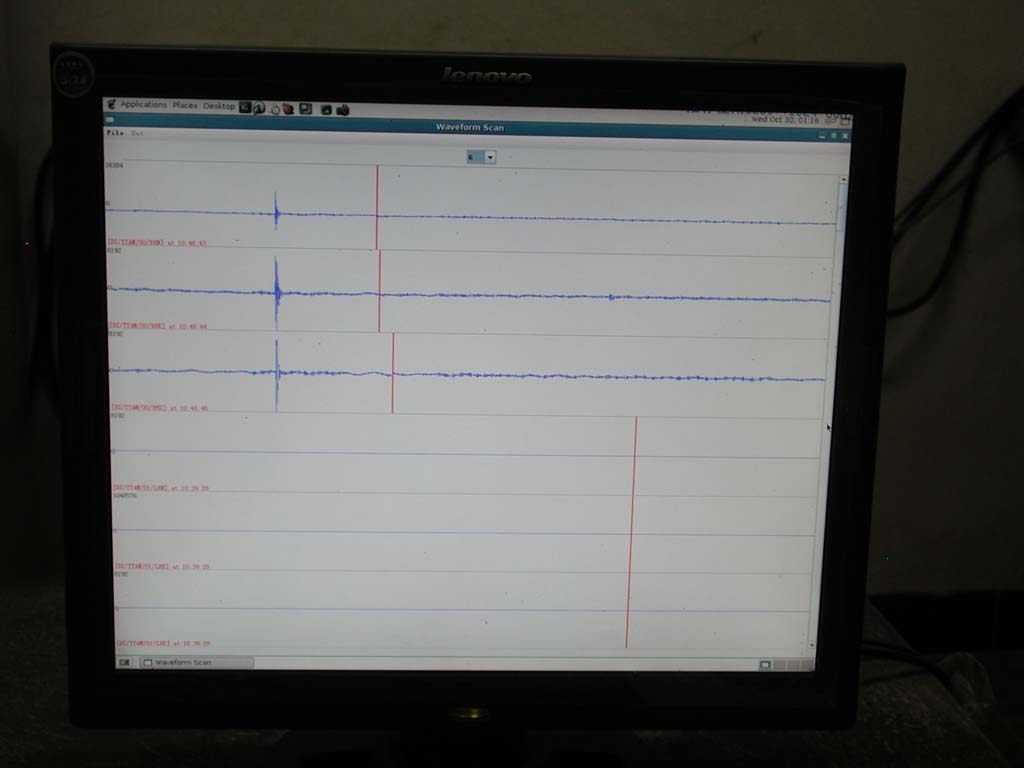
Task: Launch the web browser globe icon
Action: pyautogui.click(x=259, y=107)
